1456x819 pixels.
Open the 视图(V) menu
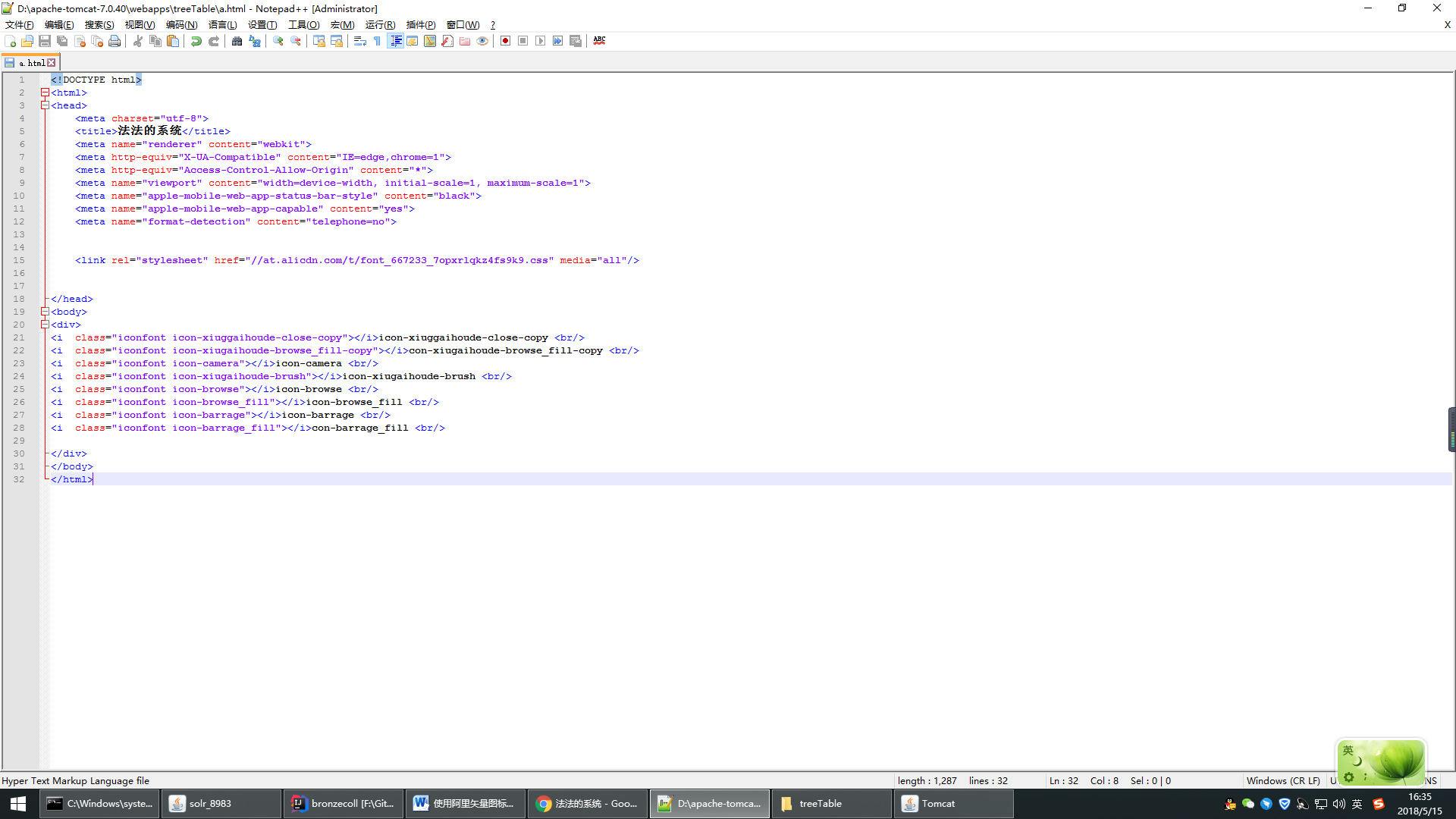point(140,25)
